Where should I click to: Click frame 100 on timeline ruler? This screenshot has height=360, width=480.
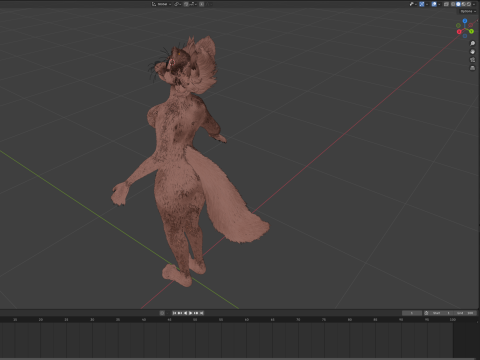[x=452, y=320]
